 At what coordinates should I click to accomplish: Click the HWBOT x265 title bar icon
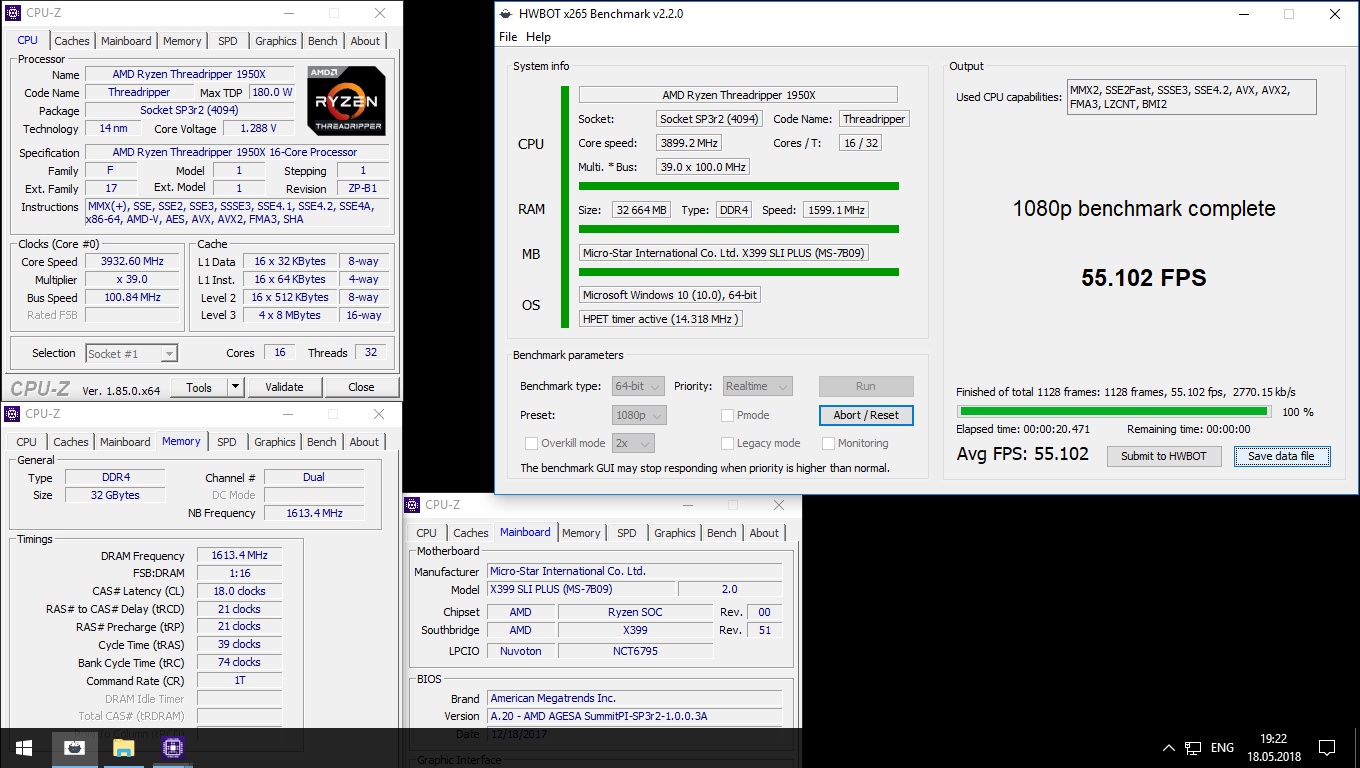pyautogui.click(x=505, y=14)
